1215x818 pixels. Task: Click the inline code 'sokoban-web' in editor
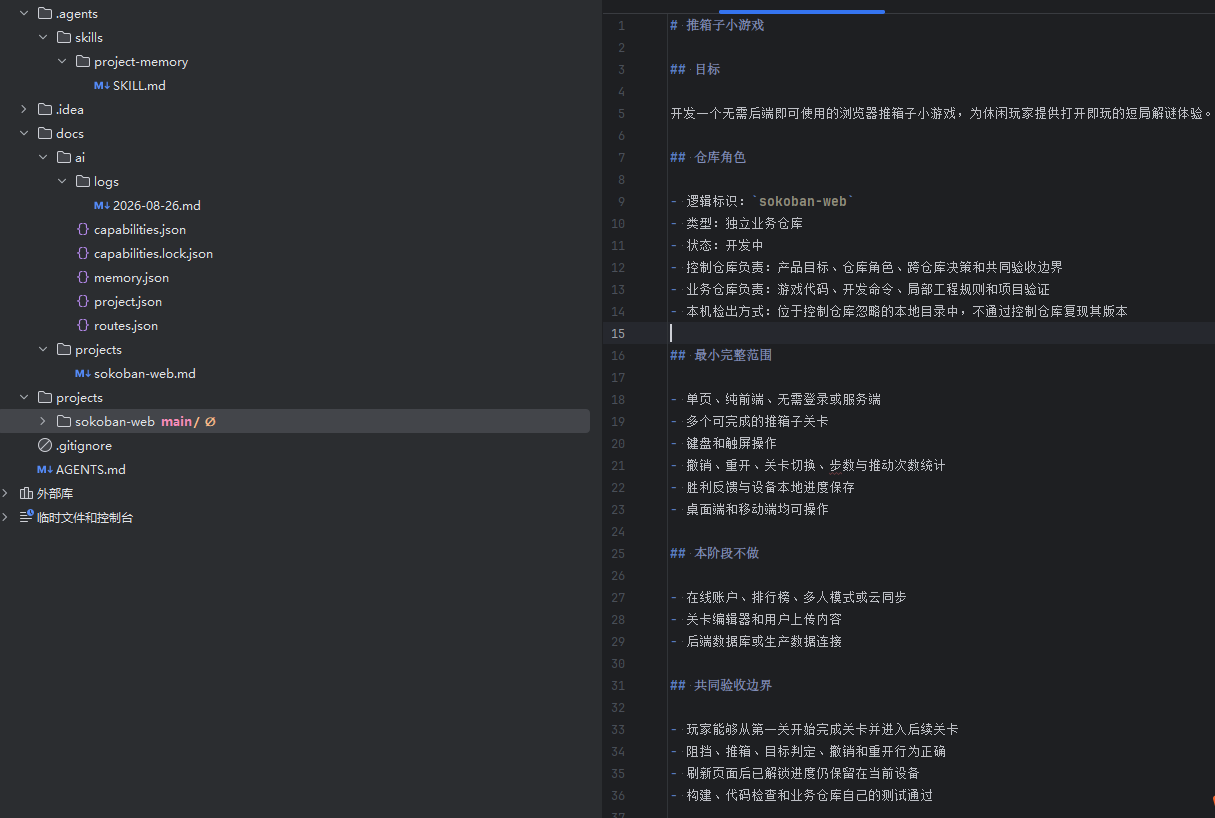point(805,201)
